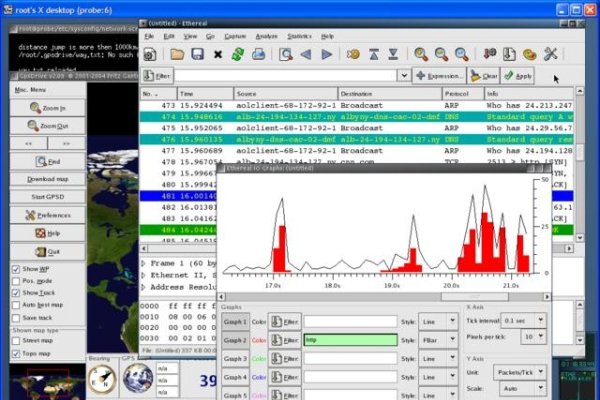Click the open capture file folder icon
This screenshot has width=600, height=400.
click(176, 54)
